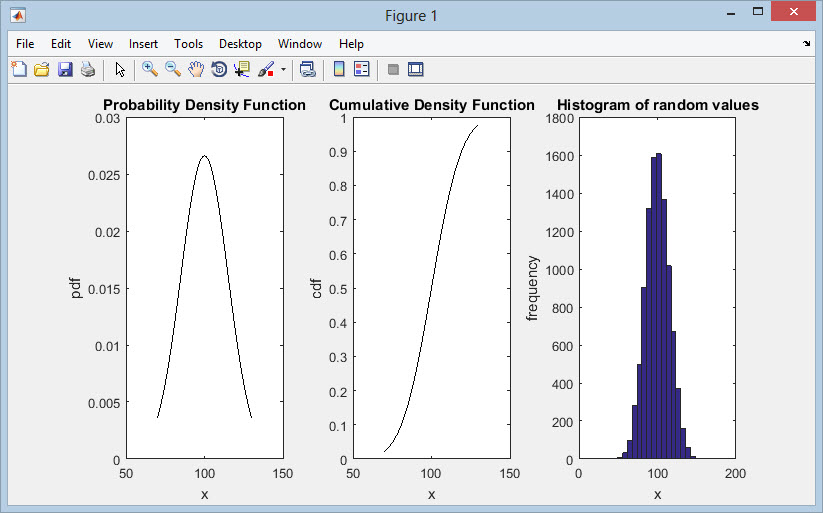Click the 'Probability Density Function' title
The width and height of the screenshot is (823, 513).
tap(204, 105)
